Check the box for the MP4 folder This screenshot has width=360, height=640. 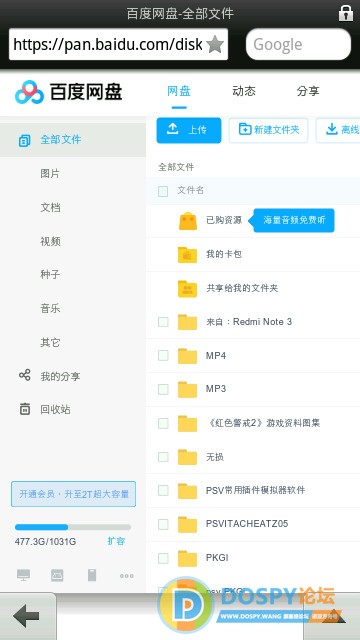(x=163, y=356)
